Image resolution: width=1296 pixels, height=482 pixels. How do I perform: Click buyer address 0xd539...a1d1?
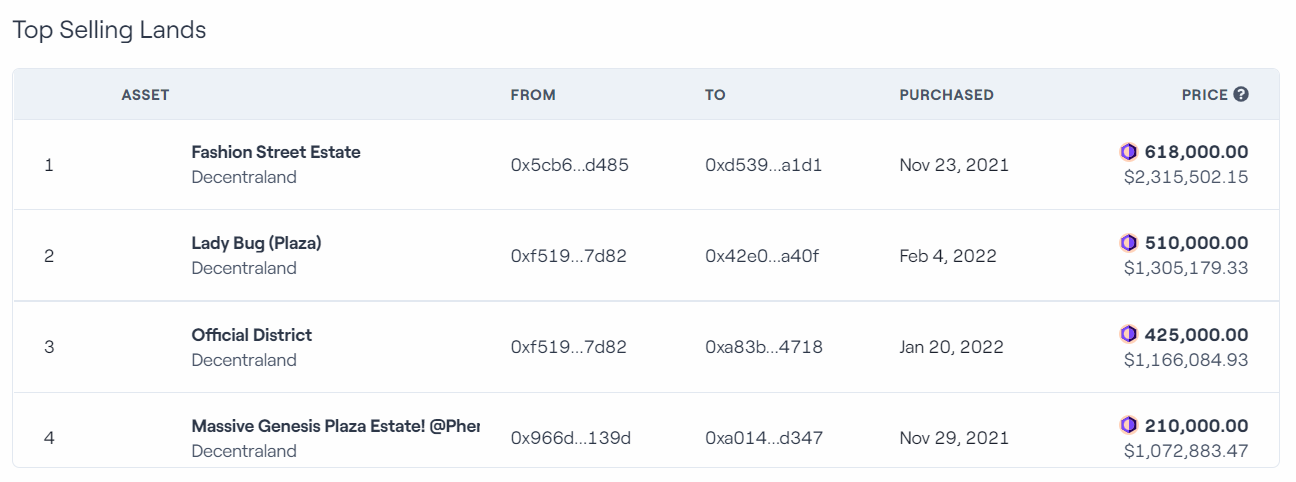coord(764,165)
